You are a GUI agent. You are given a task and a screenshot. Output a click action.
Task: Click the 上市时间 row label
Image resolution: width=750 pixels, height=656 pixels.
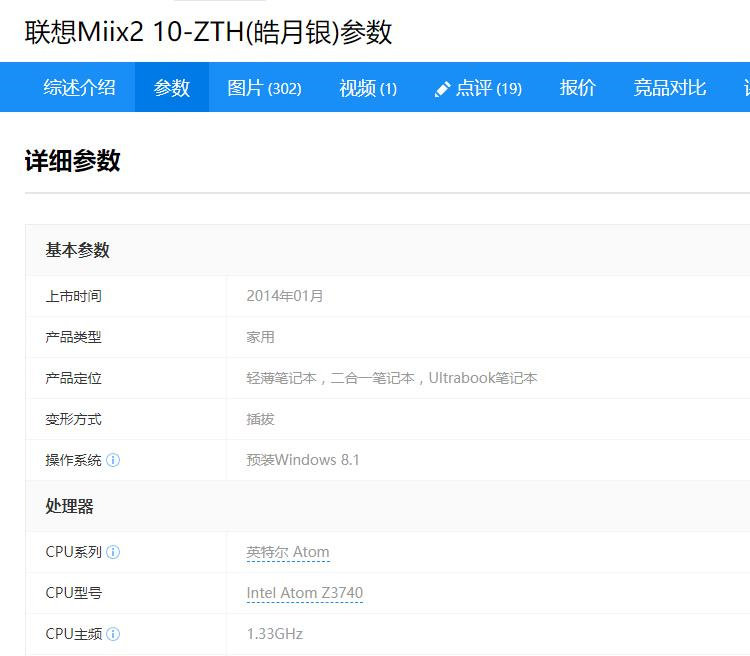73,296
